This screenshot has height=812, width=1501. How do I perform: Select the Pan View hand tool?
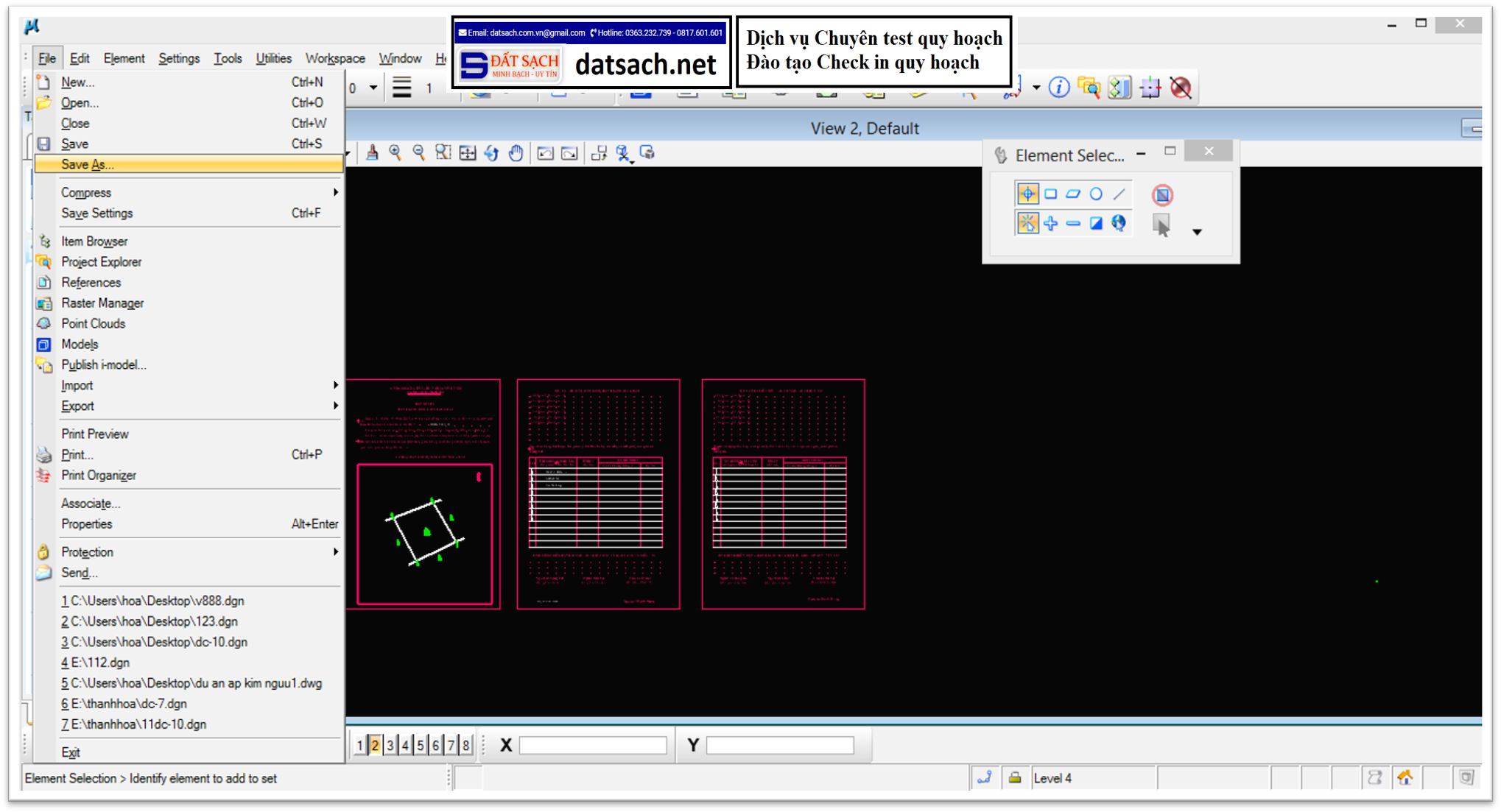(516, 153)
